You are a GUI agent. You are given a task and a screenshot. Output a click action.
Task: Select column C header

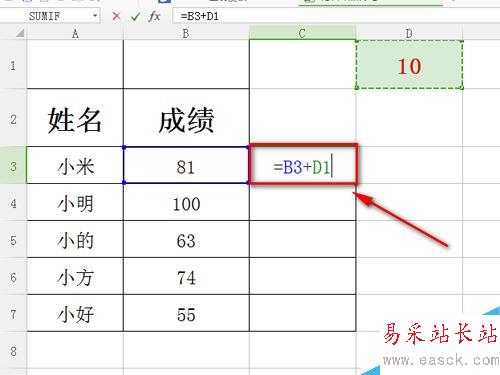302,33
